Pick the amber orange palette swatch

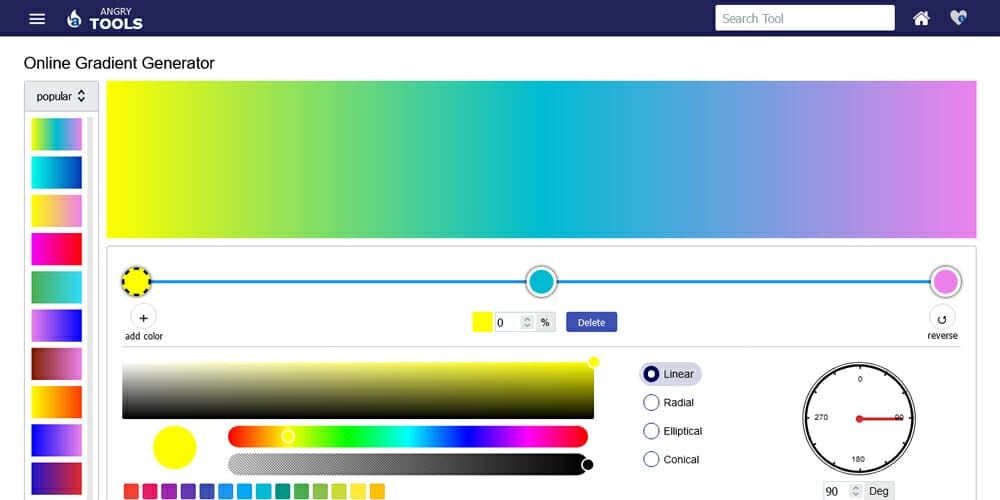coord(378,491)
